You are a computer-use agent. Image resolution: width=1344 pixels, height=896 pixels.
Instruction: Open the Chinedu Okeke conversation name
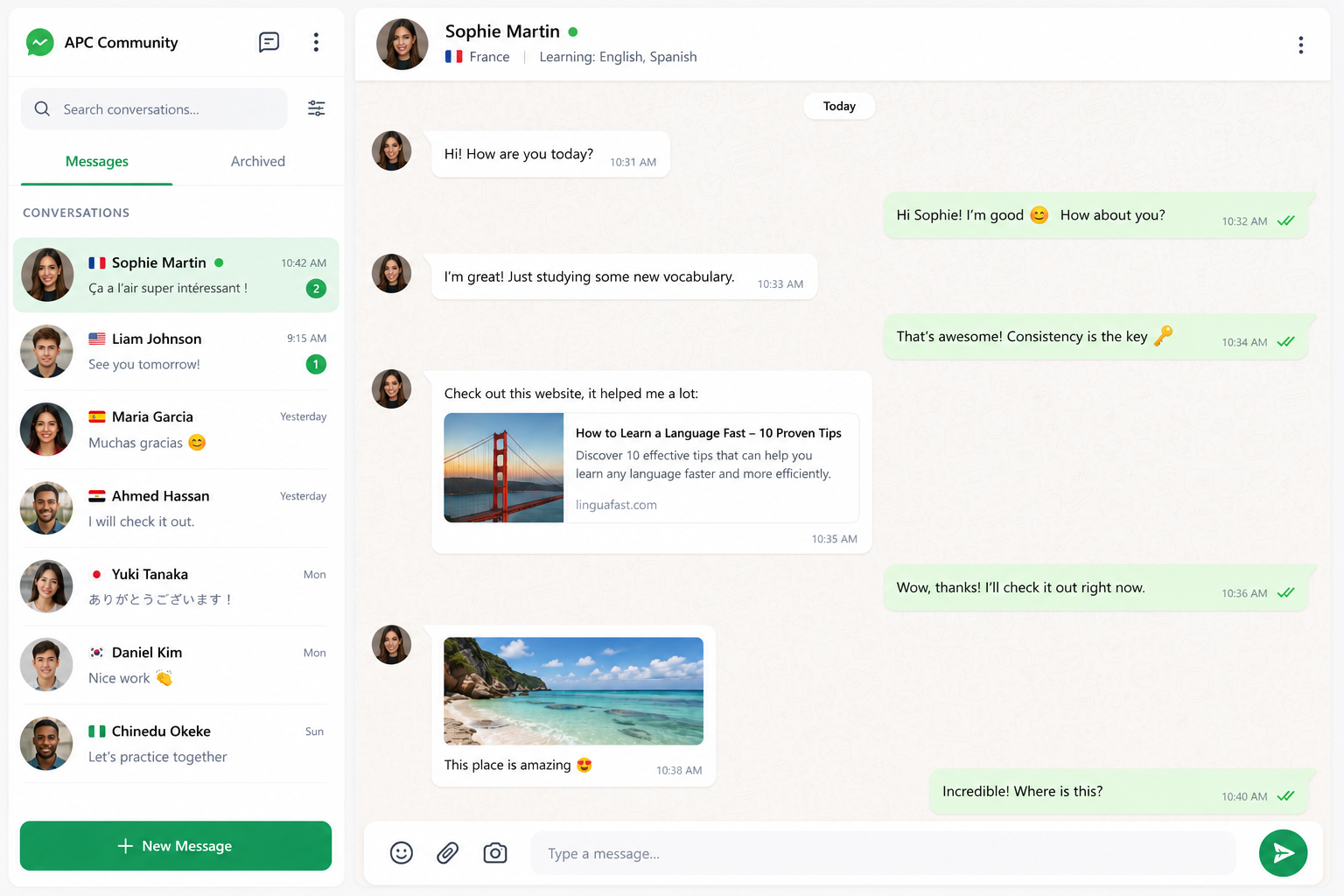pos(161,731)
